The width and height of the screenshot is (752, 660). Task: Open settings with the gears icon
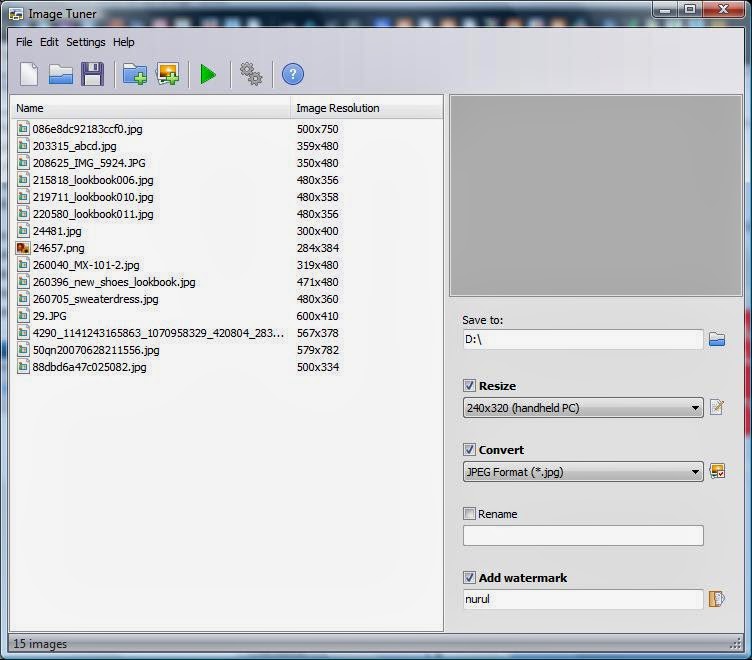pyautogui.click(x=251, y=74)
